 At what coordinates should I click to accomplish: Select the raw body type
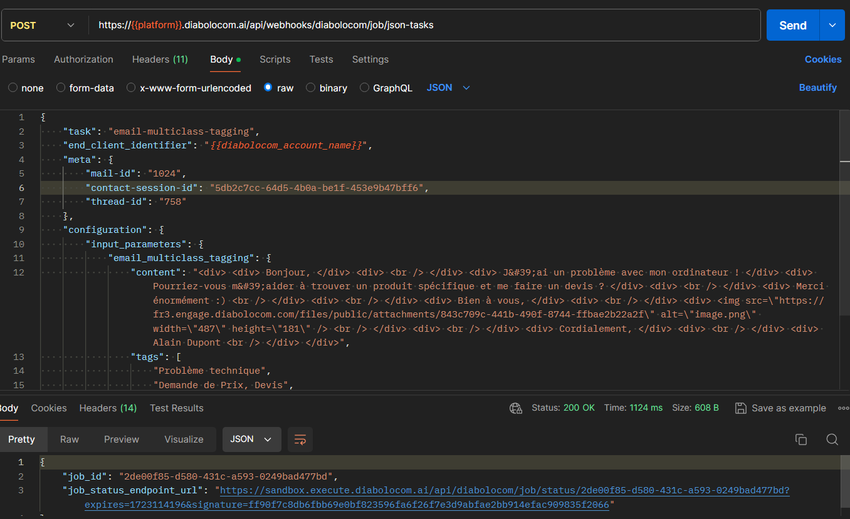click(269, 88)
